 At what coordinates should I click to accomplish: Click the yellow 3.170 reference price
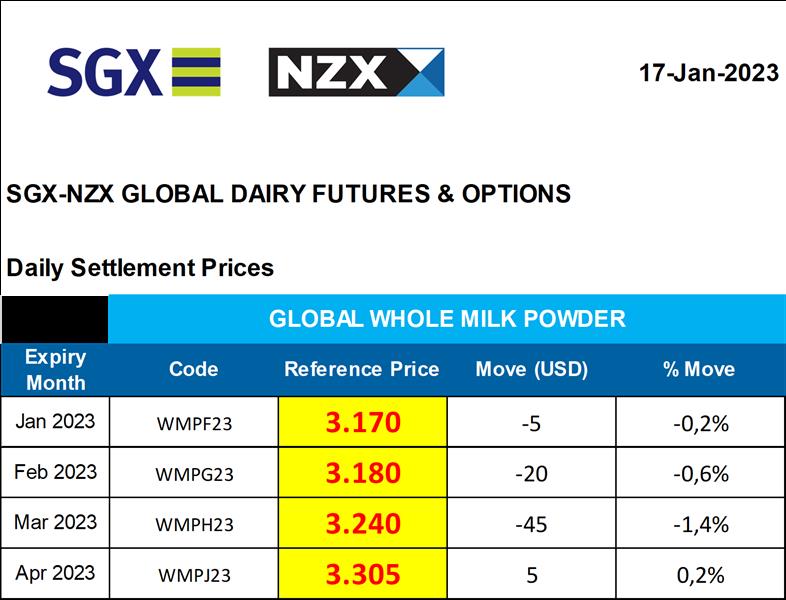point(362,422)
